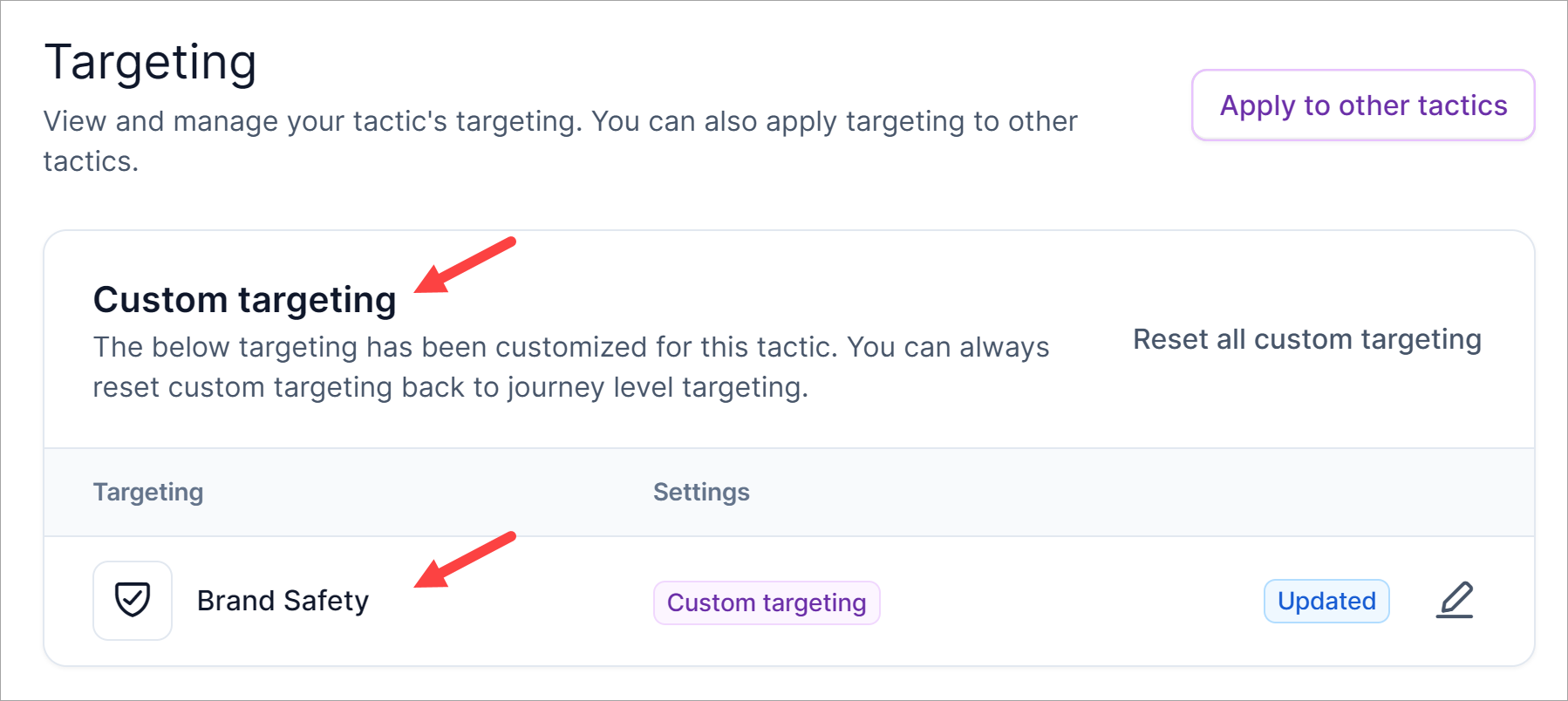1568x701 pixels.
Task: Click the red arrow beside Custom targeting heading
Action: coord(464,265)
